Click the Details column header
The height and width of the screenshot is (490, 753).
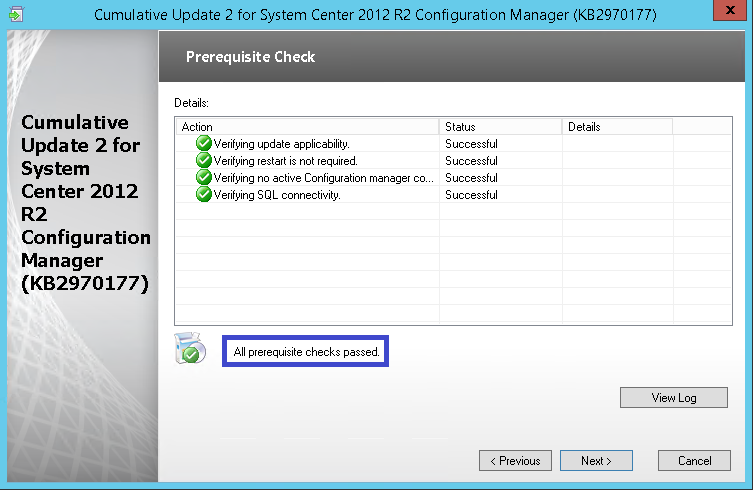(x=617, y=127)
